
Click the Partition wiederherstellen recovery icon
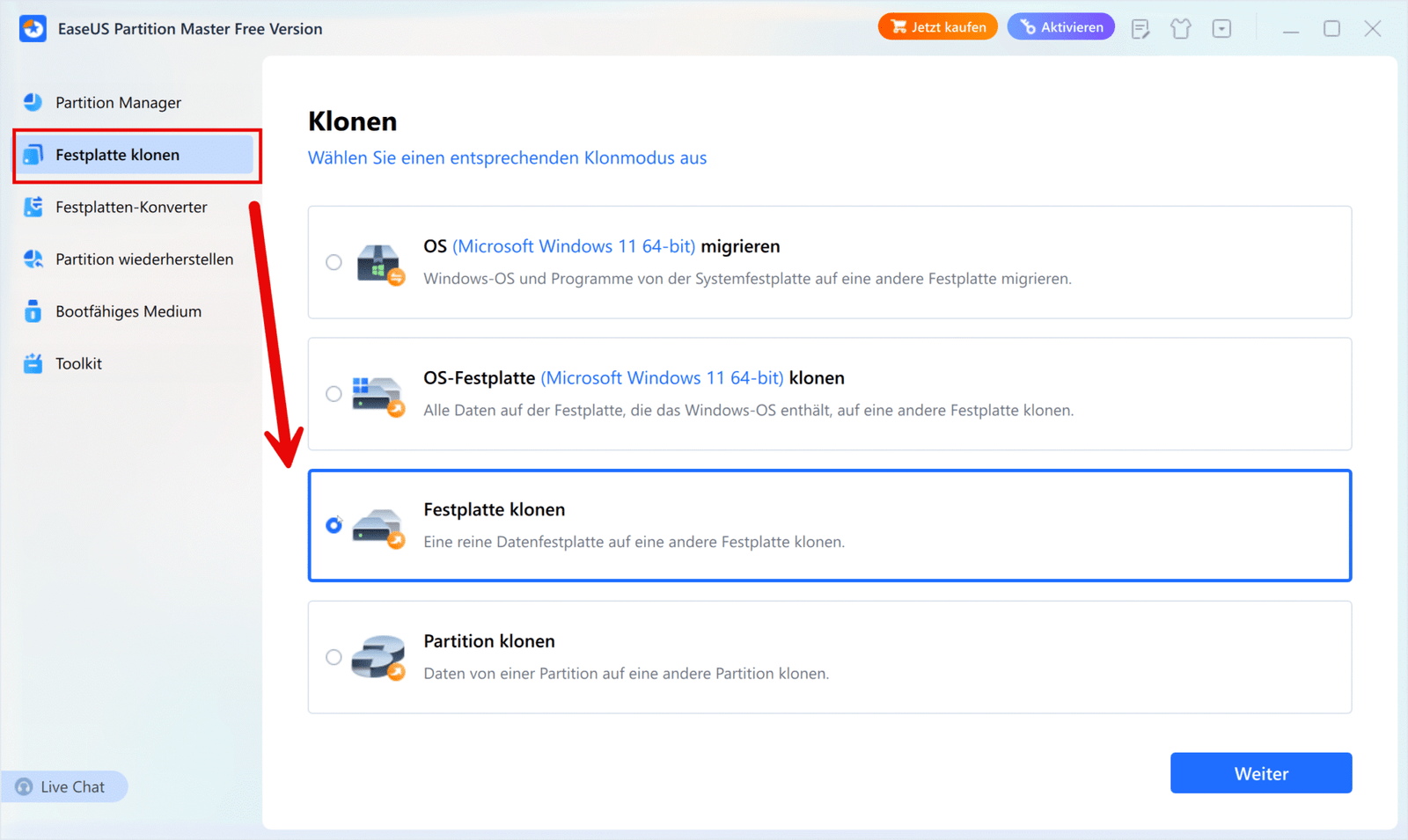click(32, 259)
